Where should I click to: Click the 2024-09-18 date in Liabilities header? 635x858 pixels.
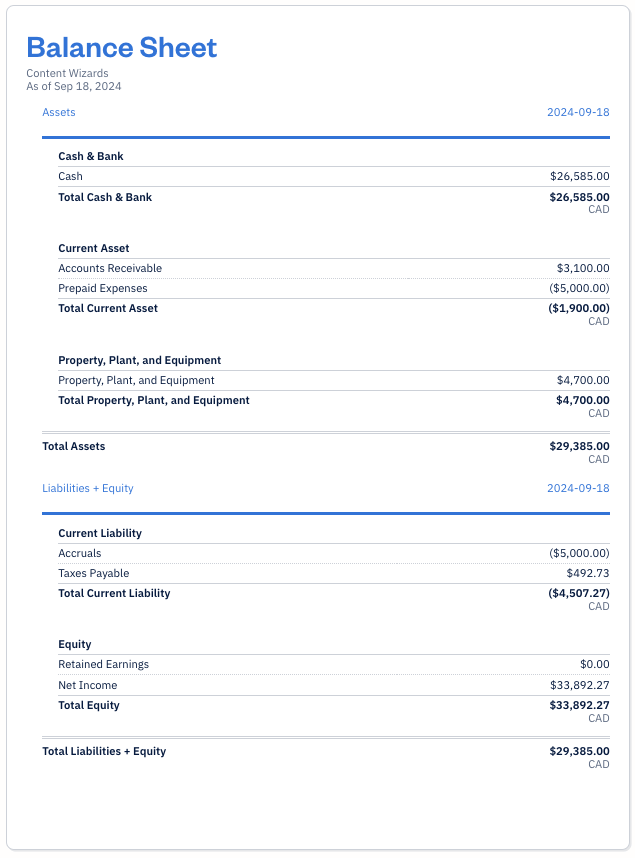click(577, 488)
